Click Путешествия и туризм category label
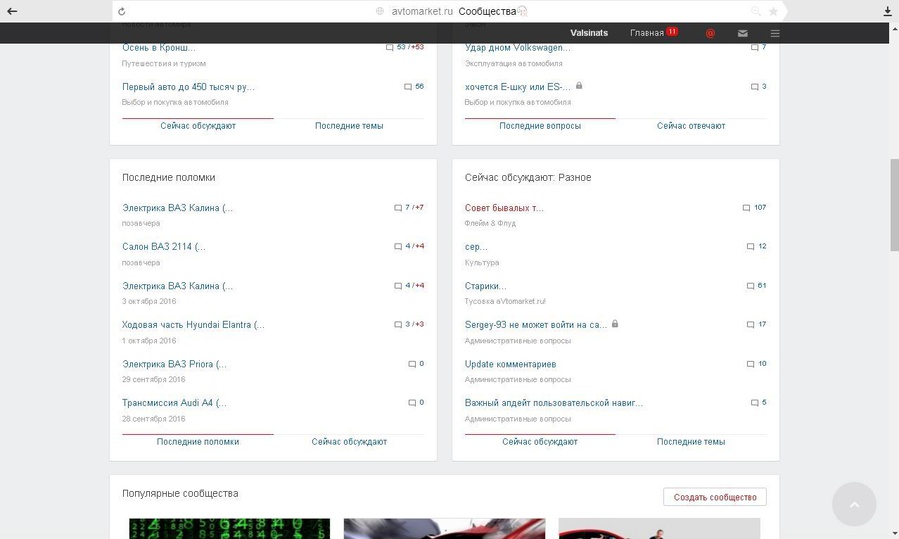The height and width of the screenshot is (539, 899). (x=164, y=64)
